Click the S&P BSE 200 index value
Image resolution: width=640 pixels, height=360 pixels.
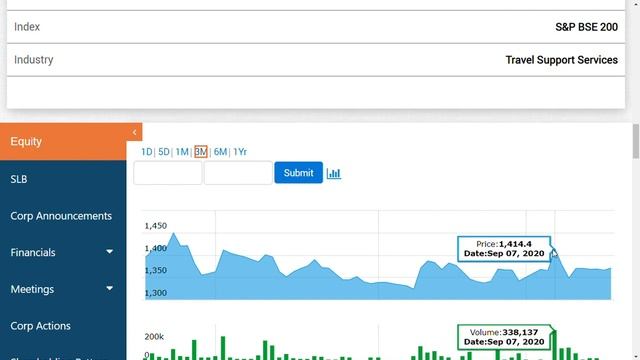[x=587, y=27]
